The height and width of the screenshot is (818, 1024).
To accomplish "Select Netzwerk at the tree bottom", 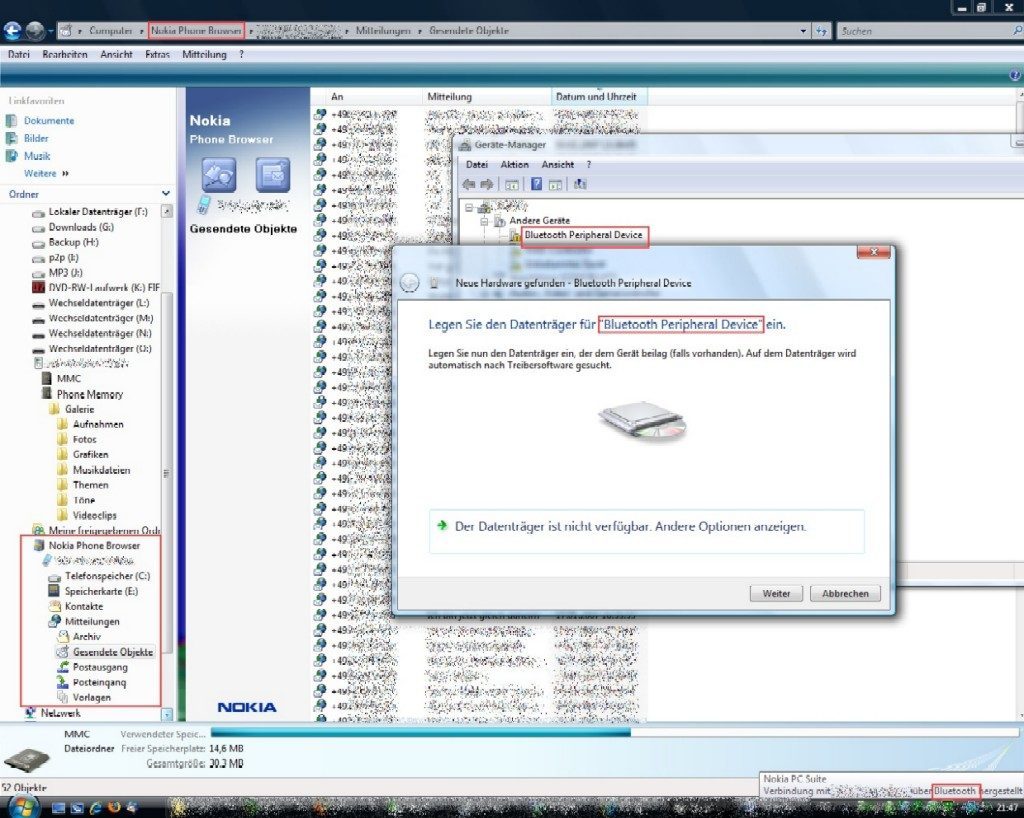I will [60, 713].
